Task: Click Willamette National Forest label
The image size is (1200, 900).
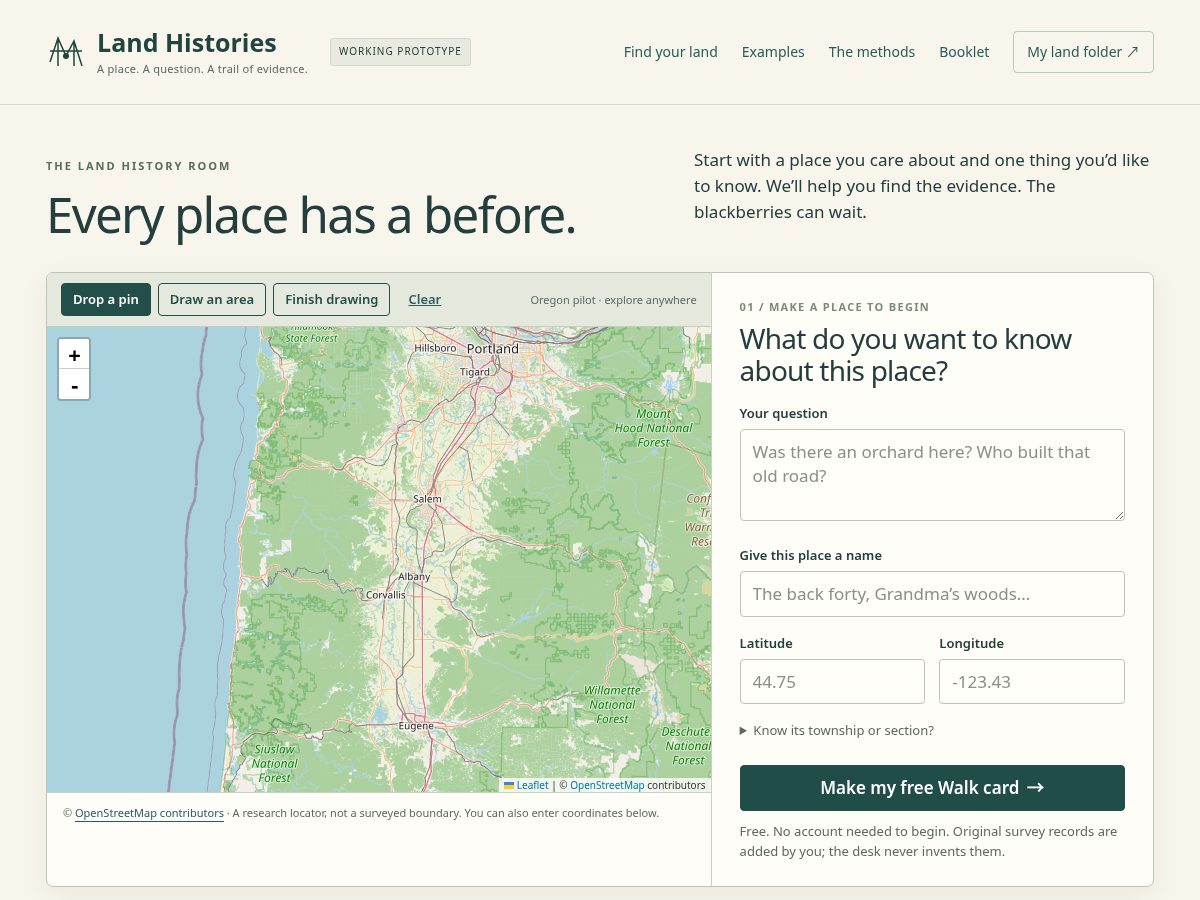Action: (612, 704)
